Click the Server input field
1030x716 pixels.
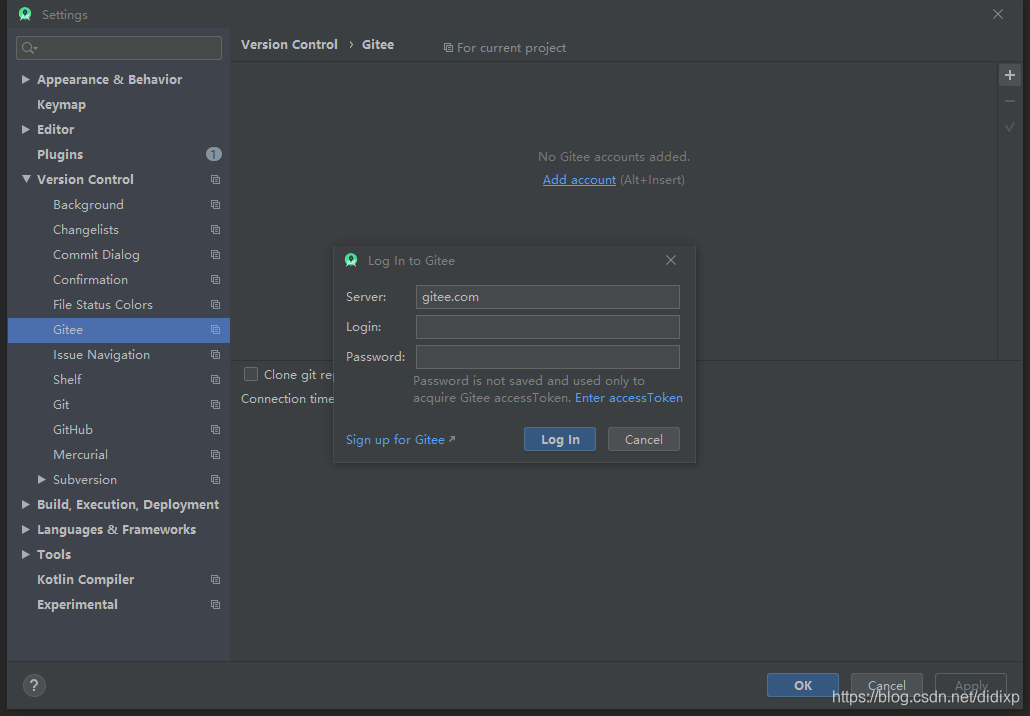547,297
